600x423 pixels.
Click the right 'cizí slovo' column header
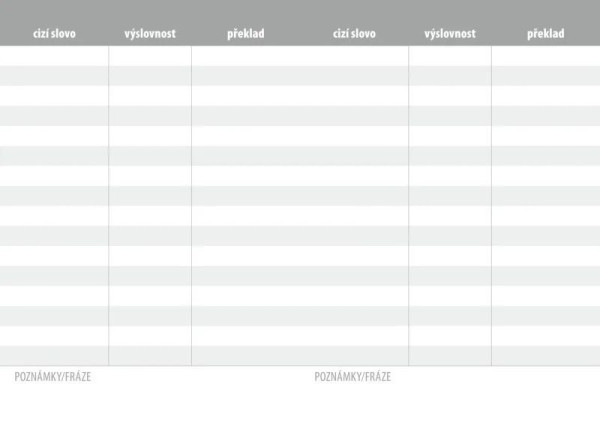[x=354, y=34]
